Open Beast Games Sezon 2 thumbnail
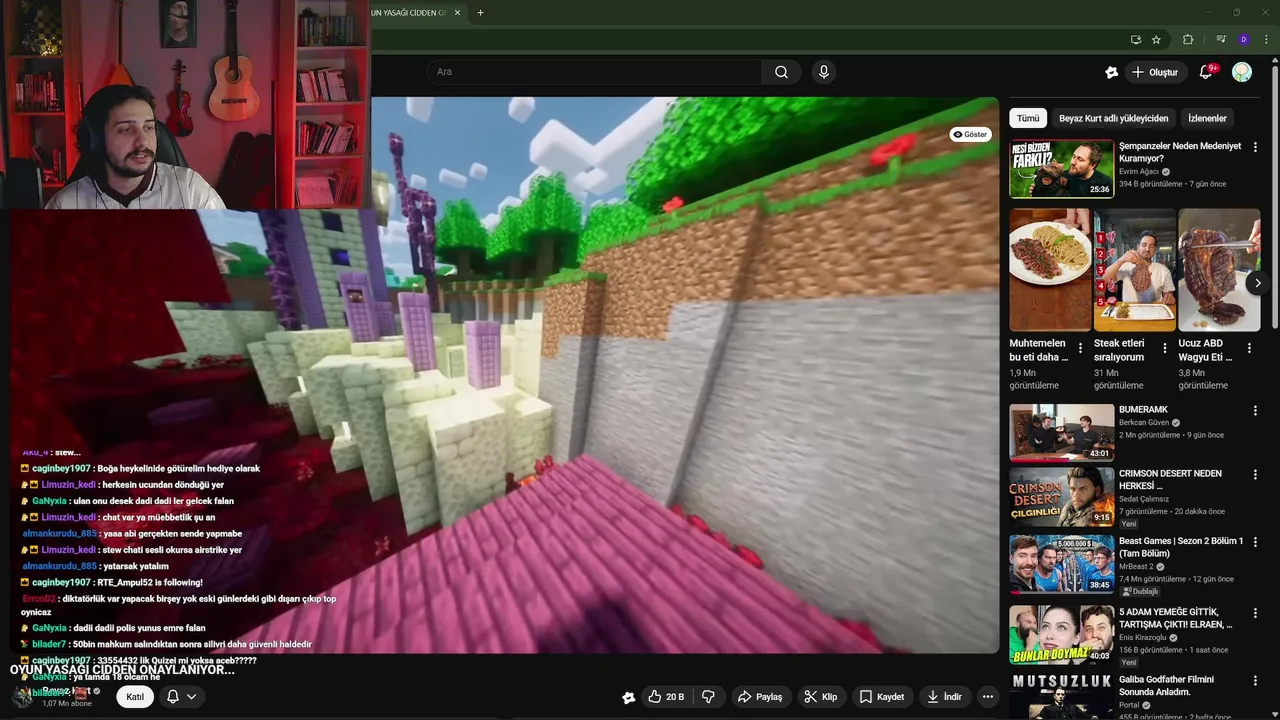This screenshot has height=720, width=1280. [x=1061, y=564]
